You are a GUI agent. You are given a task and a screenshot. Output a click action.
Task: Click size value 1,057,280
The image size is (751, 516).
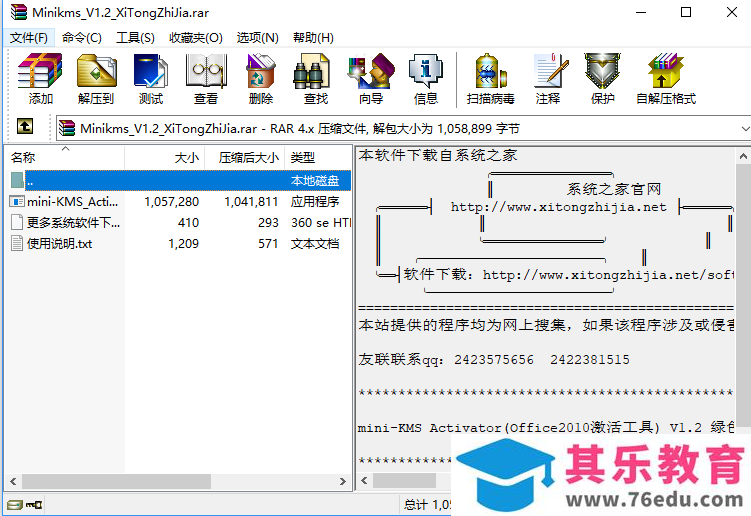click(171, 202)
